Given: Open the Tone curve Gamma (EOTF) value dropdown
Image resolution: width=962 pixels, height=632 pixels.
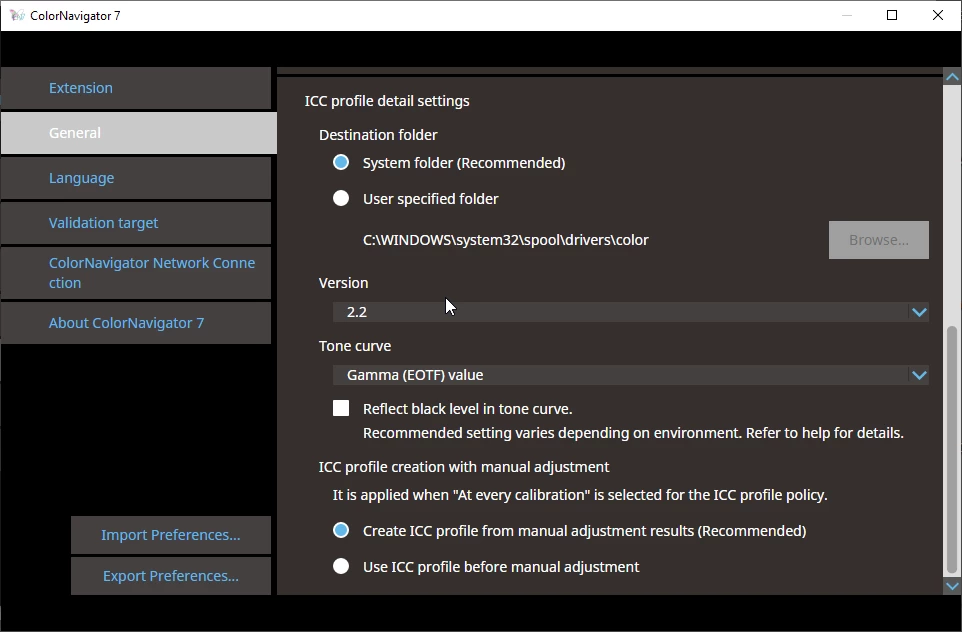Looking at the screenshot, I should [x=631, y=375].
